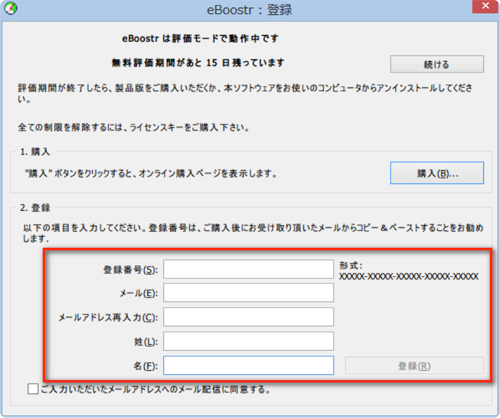Close the eBoostr registration dialog
The width and height of the screenshot is (500, 418).
point(486,6)
